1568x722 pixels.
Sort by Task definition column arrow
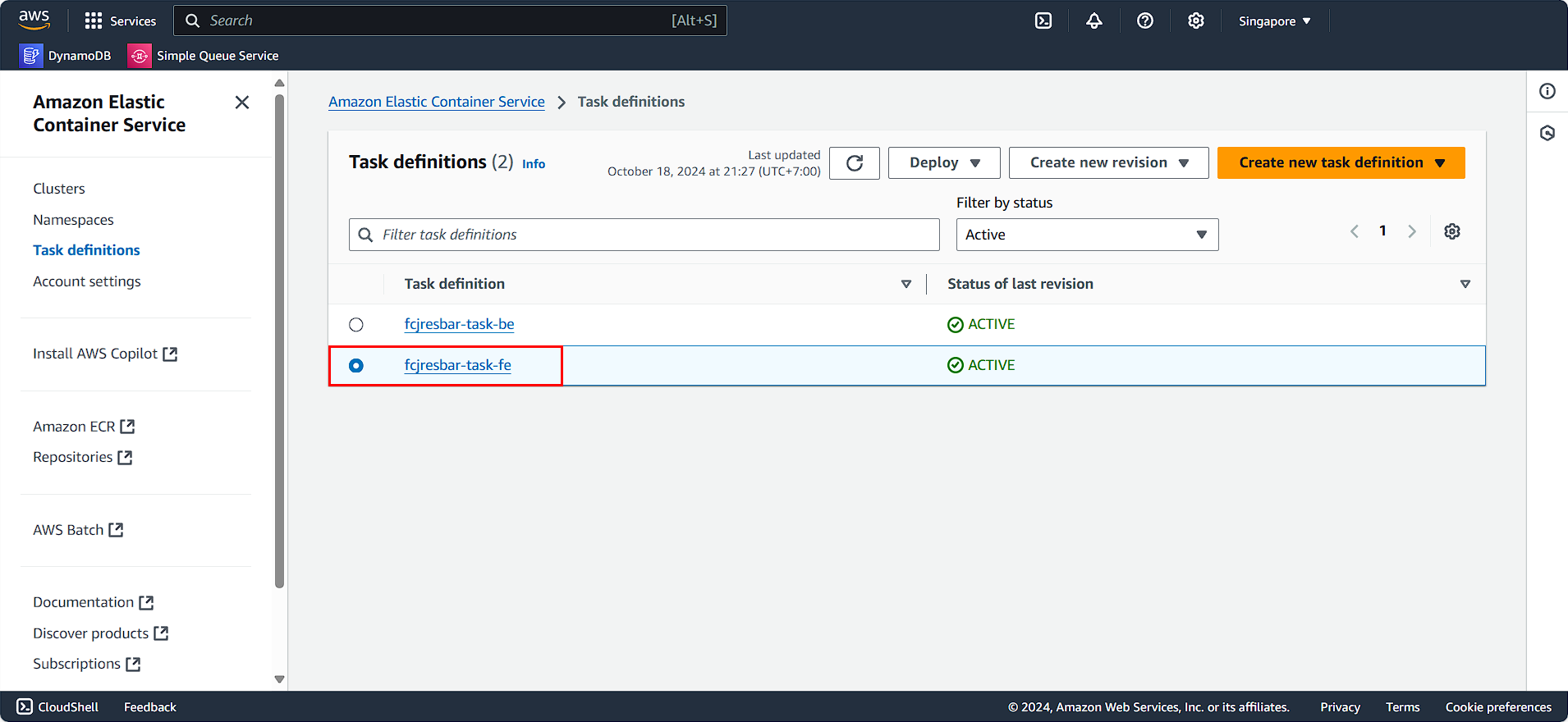click(906, 284)
